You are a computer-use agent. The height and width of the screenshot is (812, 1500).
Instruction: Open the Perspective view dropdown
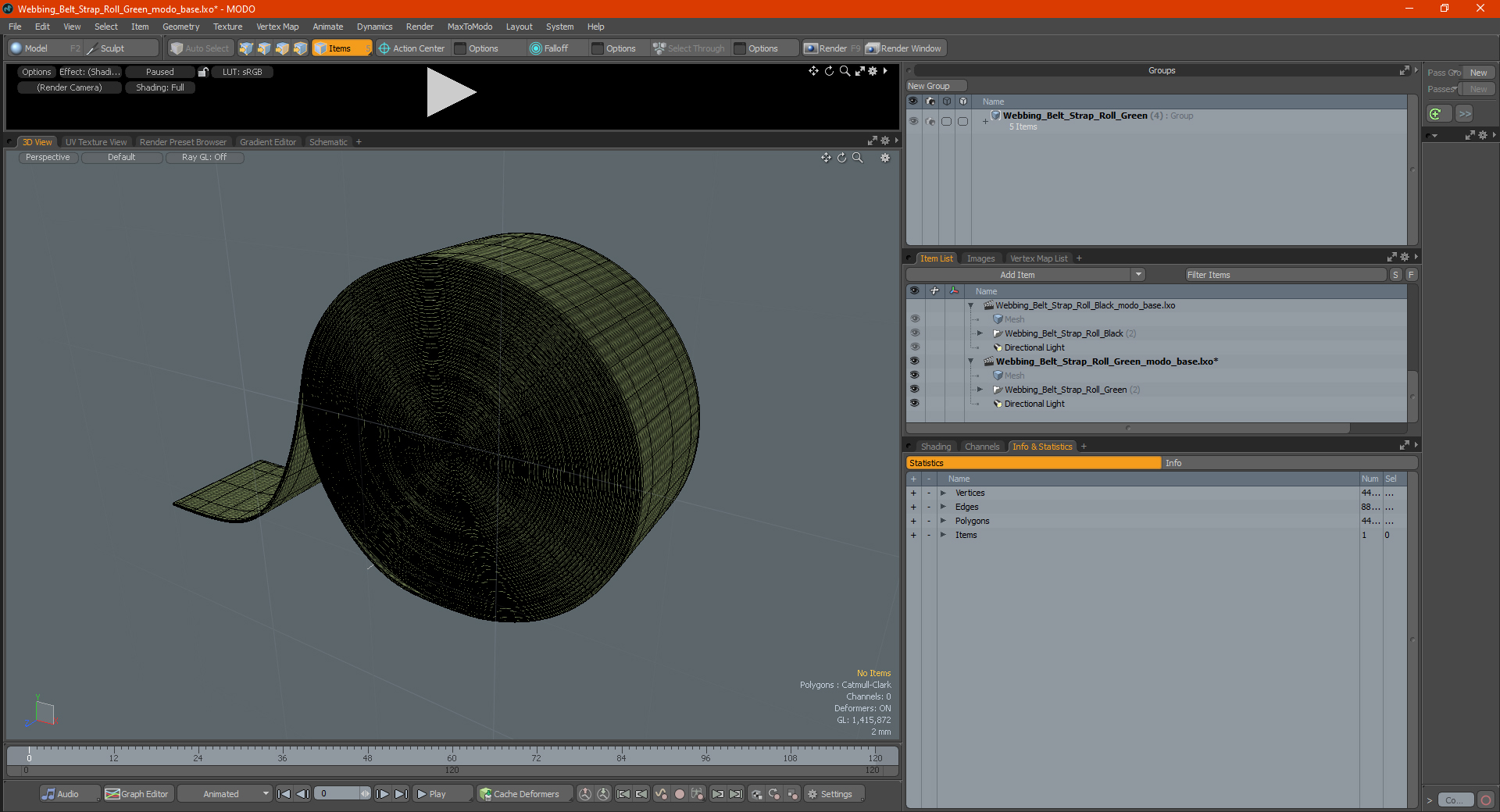click(48, 158)
